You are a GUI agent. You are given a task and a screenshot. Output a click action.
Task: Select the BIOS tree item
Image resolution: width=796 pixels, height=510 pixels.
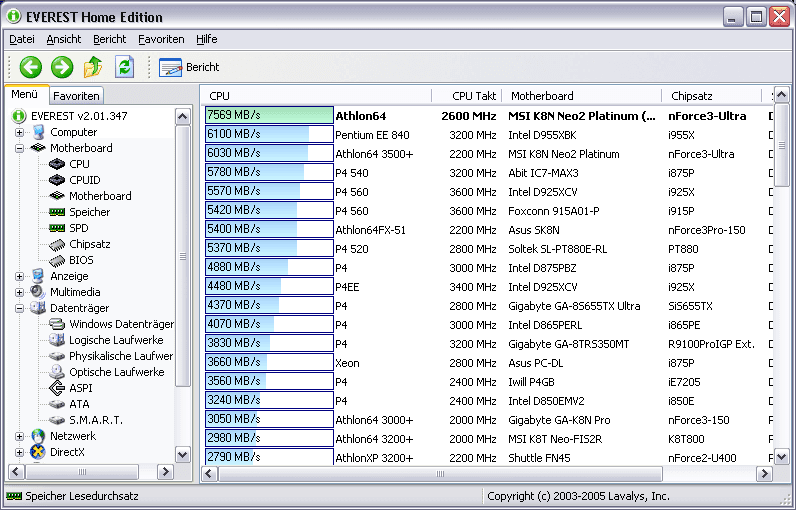coord(81,260)
